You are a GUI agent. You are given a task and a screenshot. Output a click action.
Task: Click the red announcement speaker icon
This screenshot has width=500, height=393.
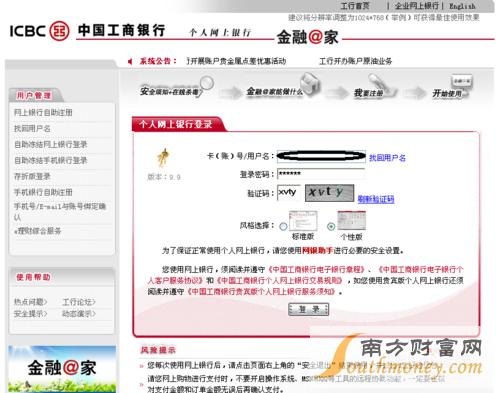coord(130,61)
